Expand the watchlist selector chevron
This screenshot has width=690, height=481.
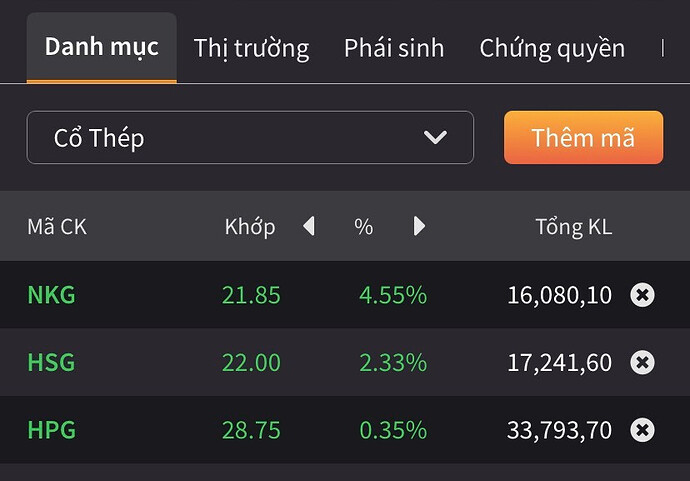pos(435,137)
